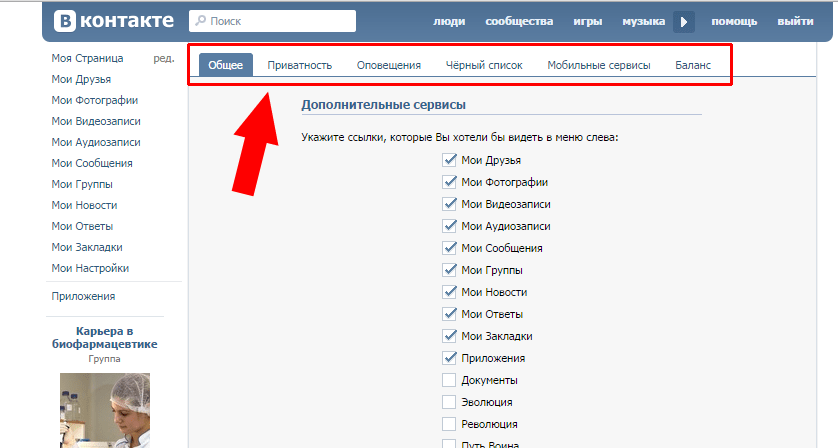Open the Карьера в биофармацевтике ad link
The width and height of the screenshot is (838, 448).
tap(105, 337)
